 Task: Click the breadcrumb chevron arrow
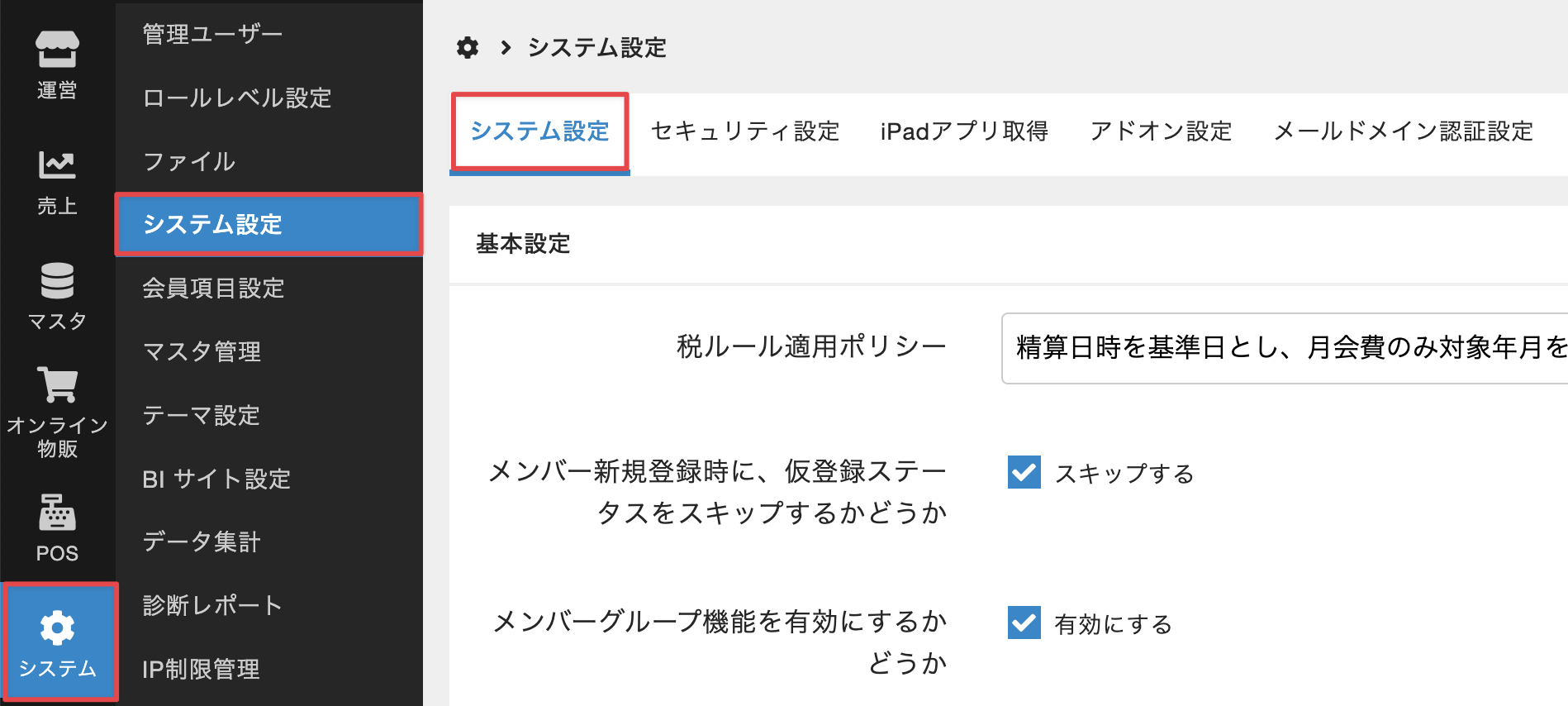[506, 48]
